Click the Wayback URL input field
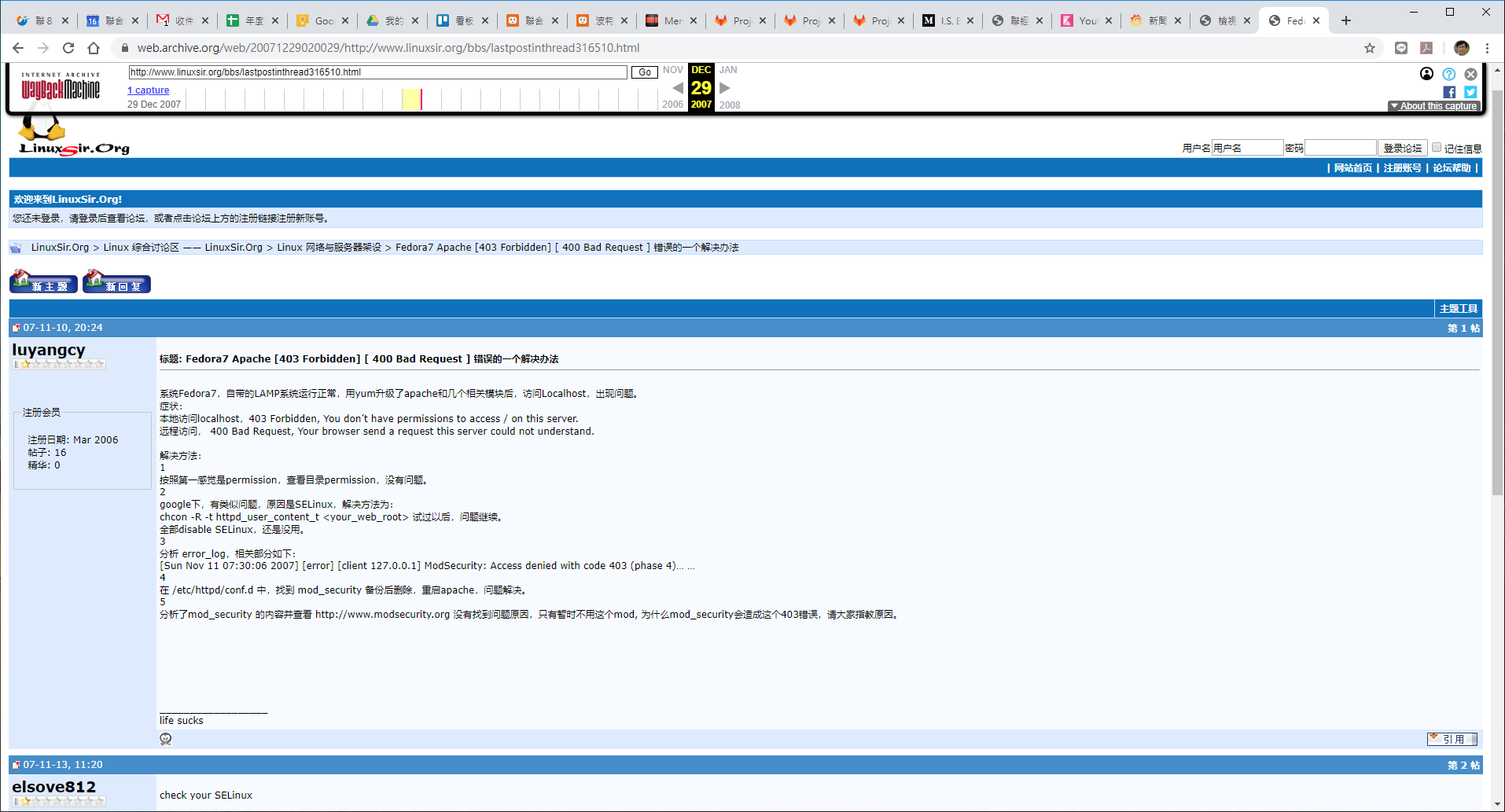The image size is (1505, 812). click(x=377, y=72)
